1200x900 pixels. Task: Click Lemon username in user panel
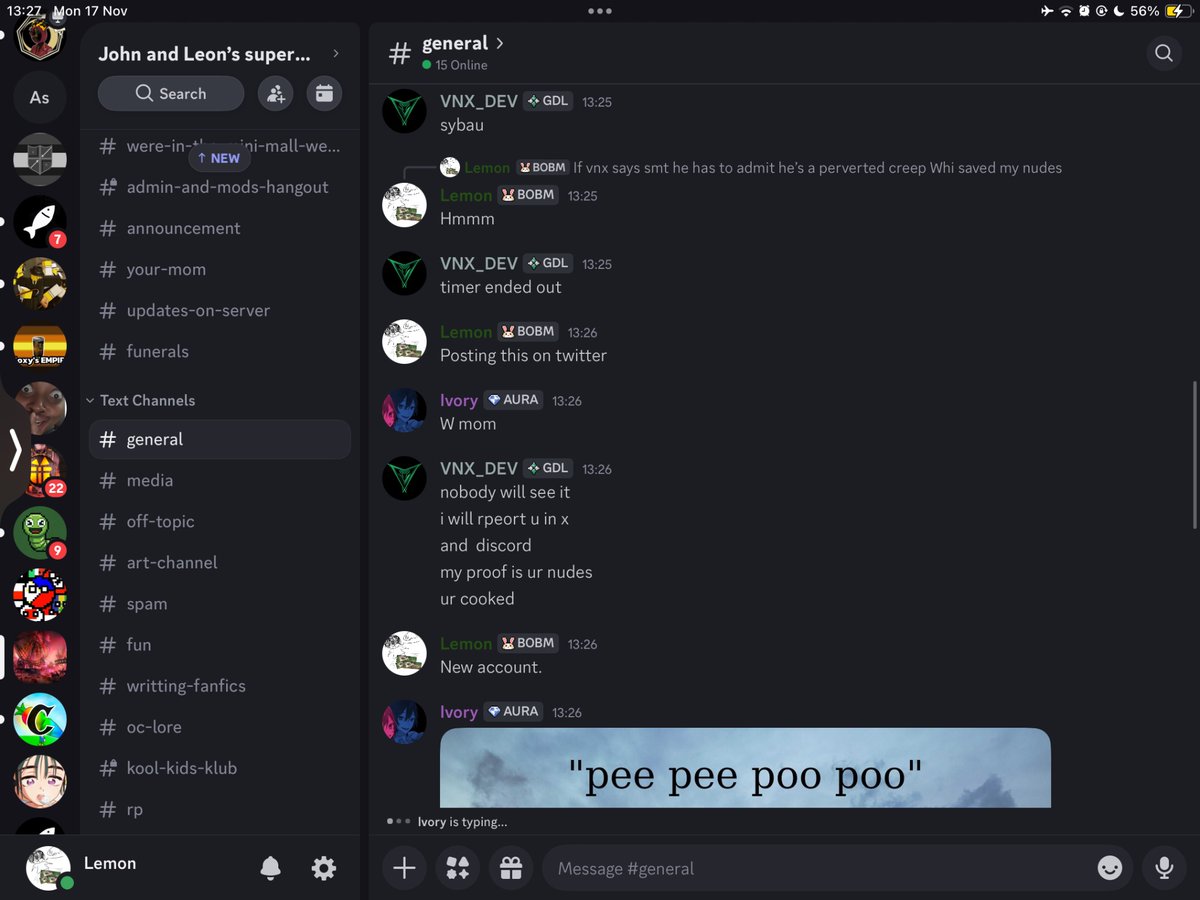[110, 863]
